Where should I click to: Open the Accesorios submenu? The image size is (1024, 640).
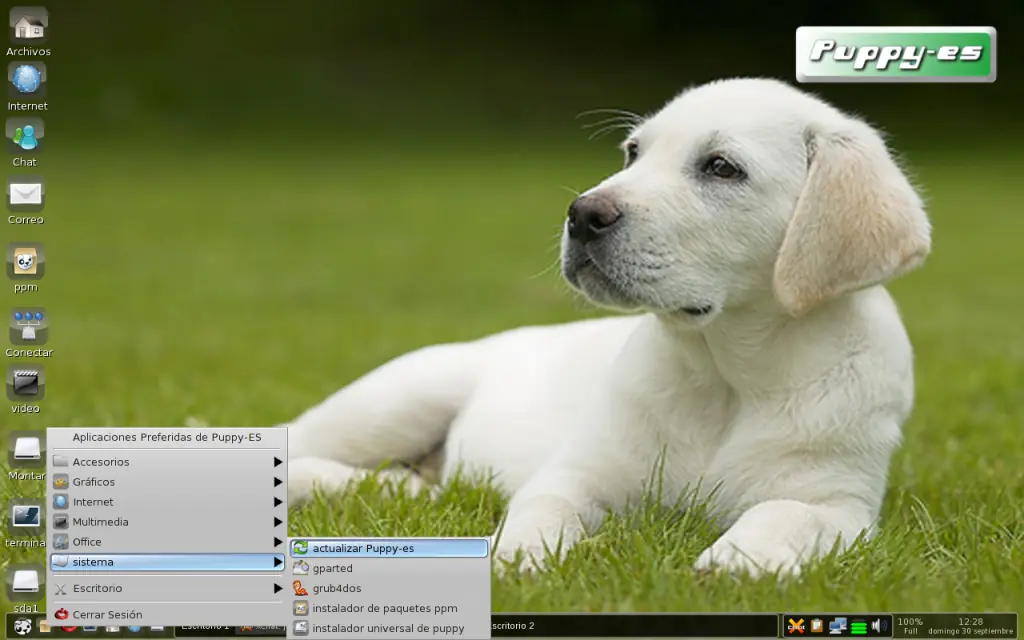pyautogui.click(x=168, y=462)
